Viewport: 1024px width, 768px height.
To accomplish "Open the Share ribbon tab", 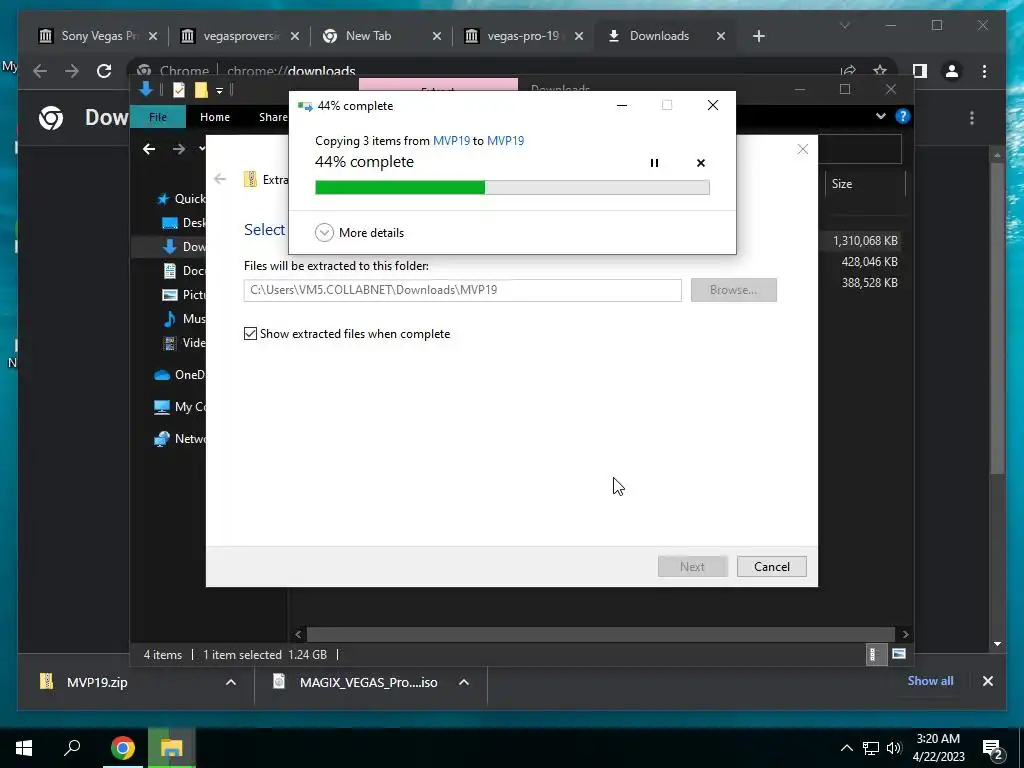I will pyautogui.click(x=273, y=117).
